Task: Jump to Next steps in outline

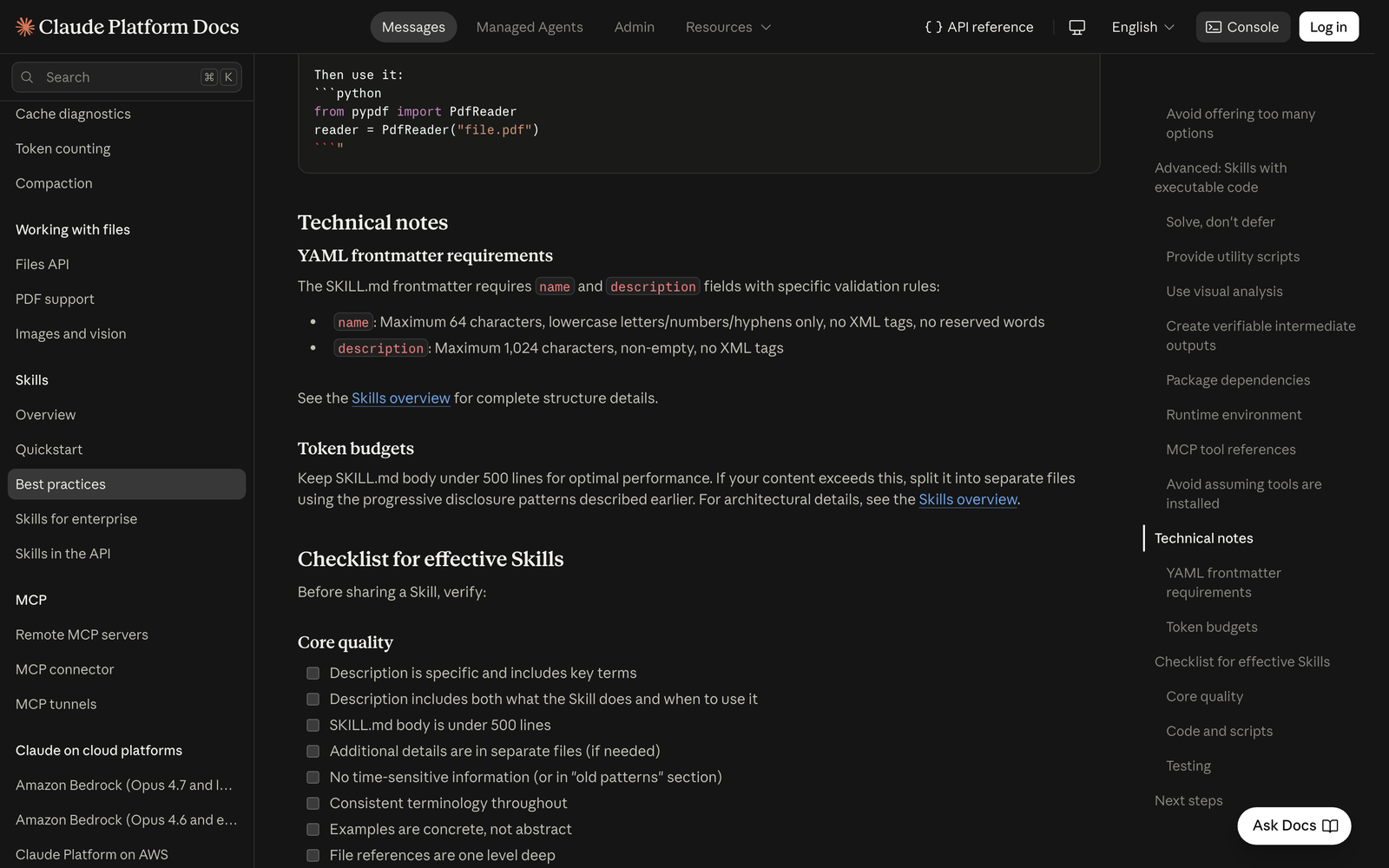Action: (1188, 800)
